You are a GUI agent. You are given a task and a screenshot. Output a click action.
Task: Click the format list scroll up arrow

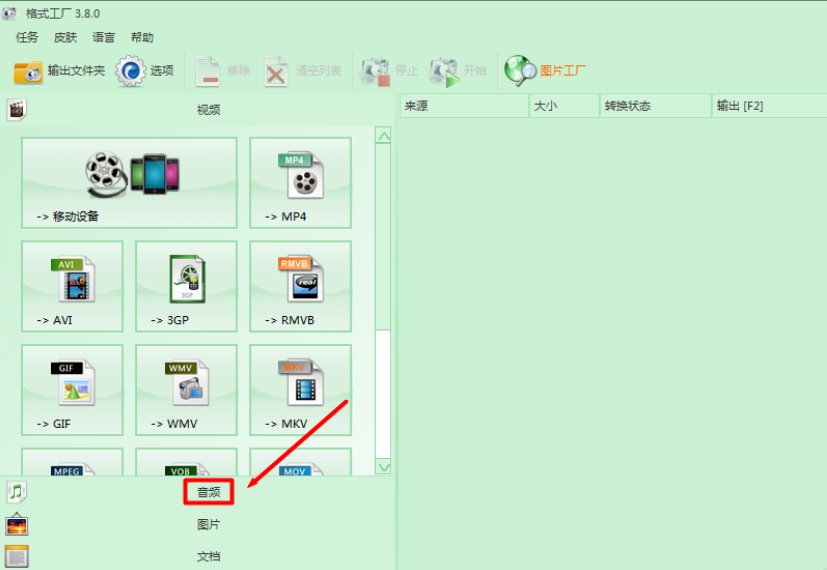coord(383,136)
